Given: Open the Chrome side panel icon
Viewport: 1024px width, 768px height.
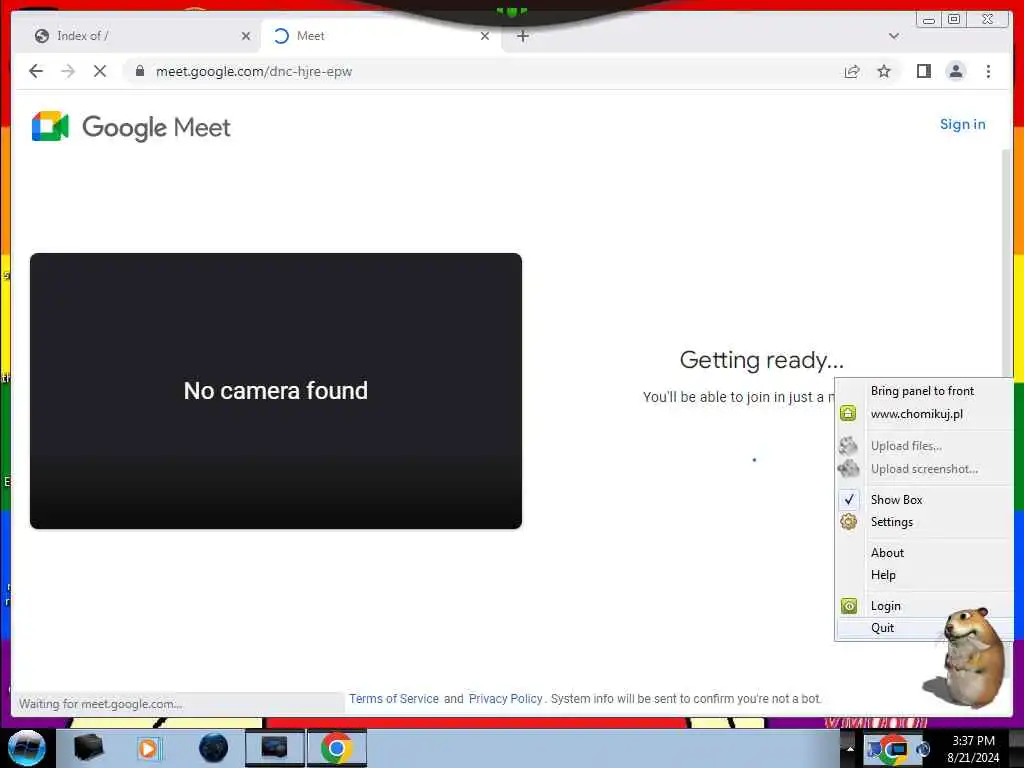Looking at the screenshot, I should tap(923, 71).
